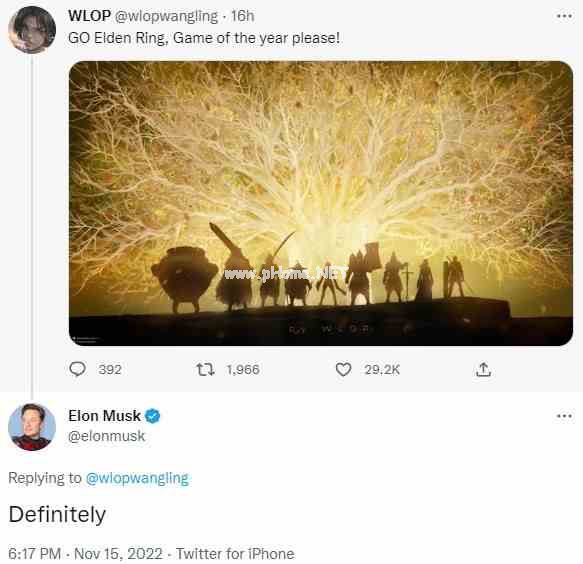Click the reply speech bubble icon

(x=77, y=369)
